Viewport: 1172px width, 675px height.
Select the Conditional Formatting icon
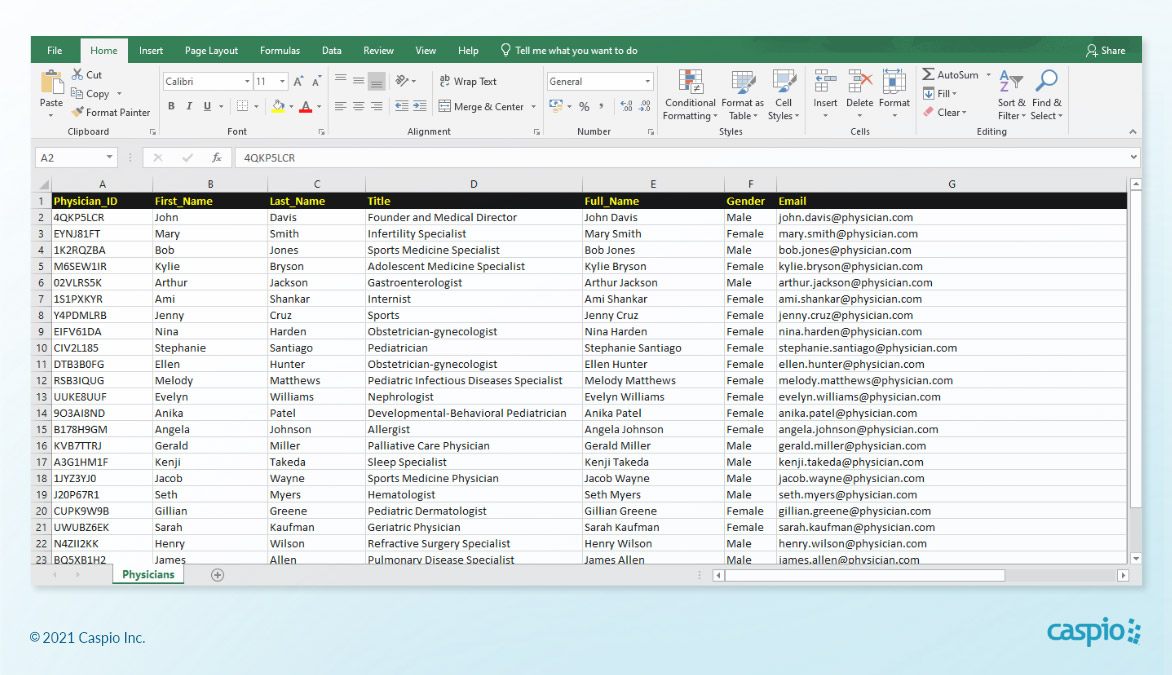[690, 82]
